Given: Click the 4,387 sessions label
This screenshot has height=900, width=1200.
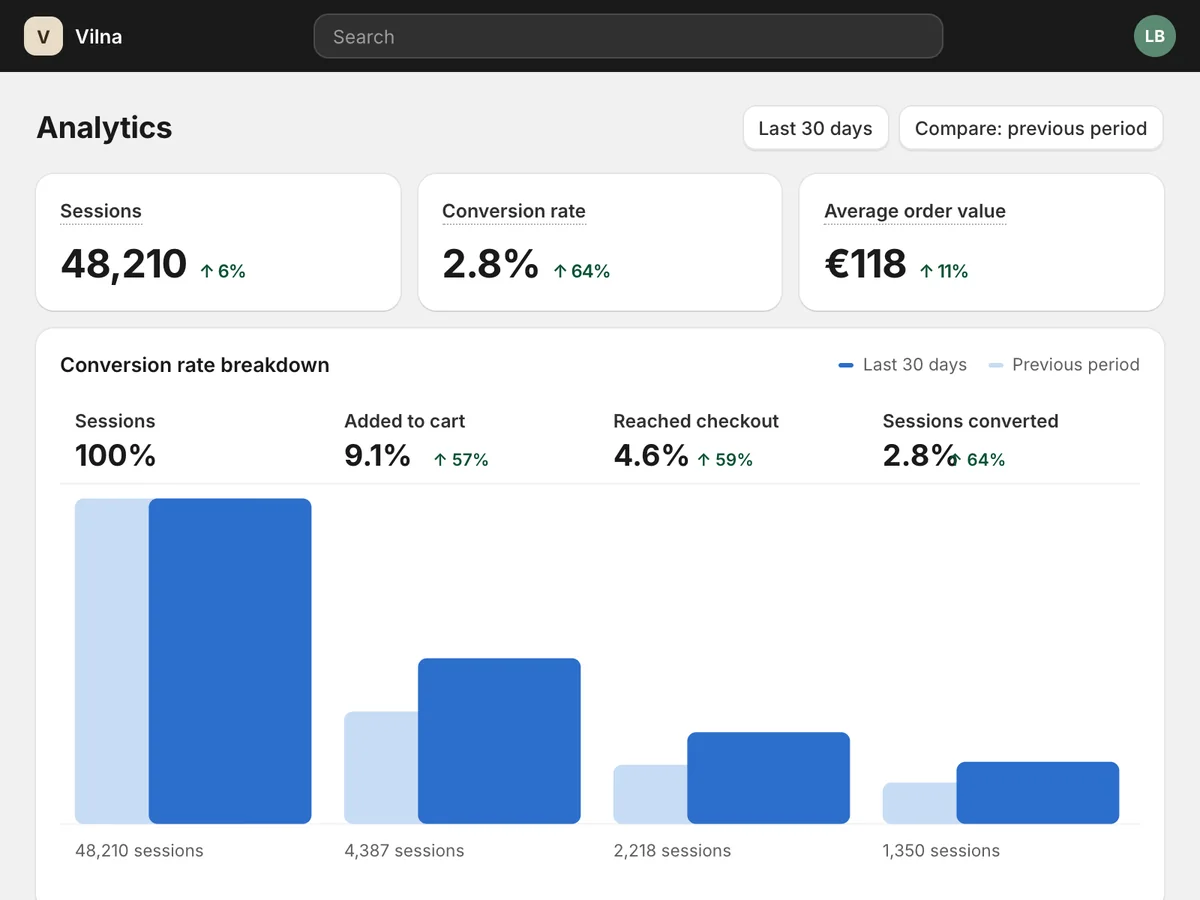Looking at the screenshot, I should (404, 851).
